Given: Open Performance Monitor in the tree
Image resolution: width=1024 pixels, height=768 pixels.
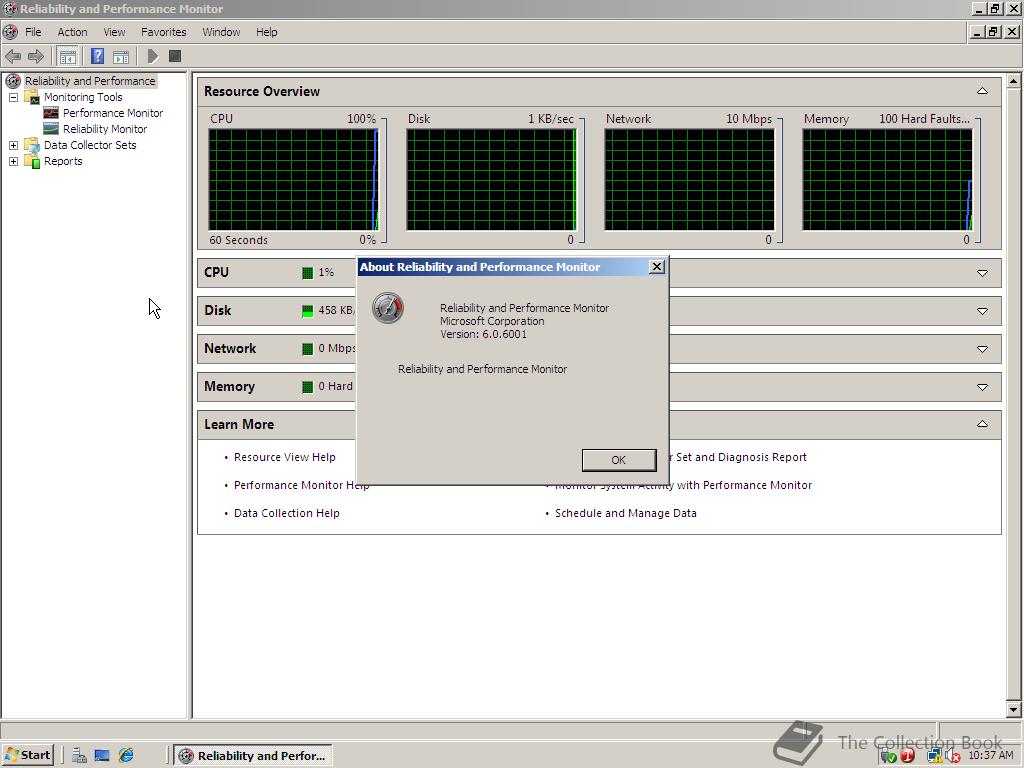Looking at the screenshot, I should pyautogui.click(x=113, y=113).
